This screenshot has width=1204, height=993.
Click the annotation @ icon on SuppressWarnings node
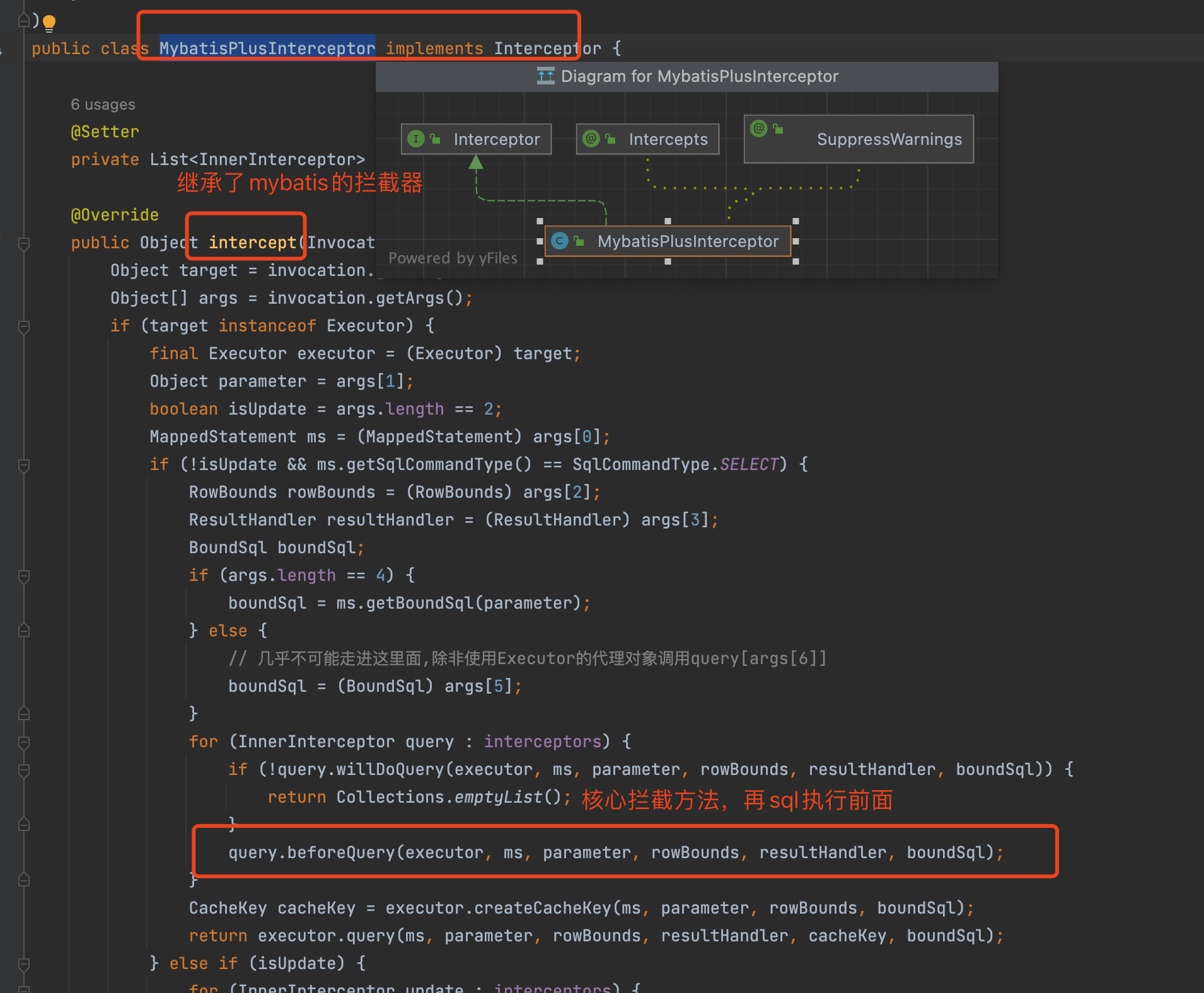[759, 129]
